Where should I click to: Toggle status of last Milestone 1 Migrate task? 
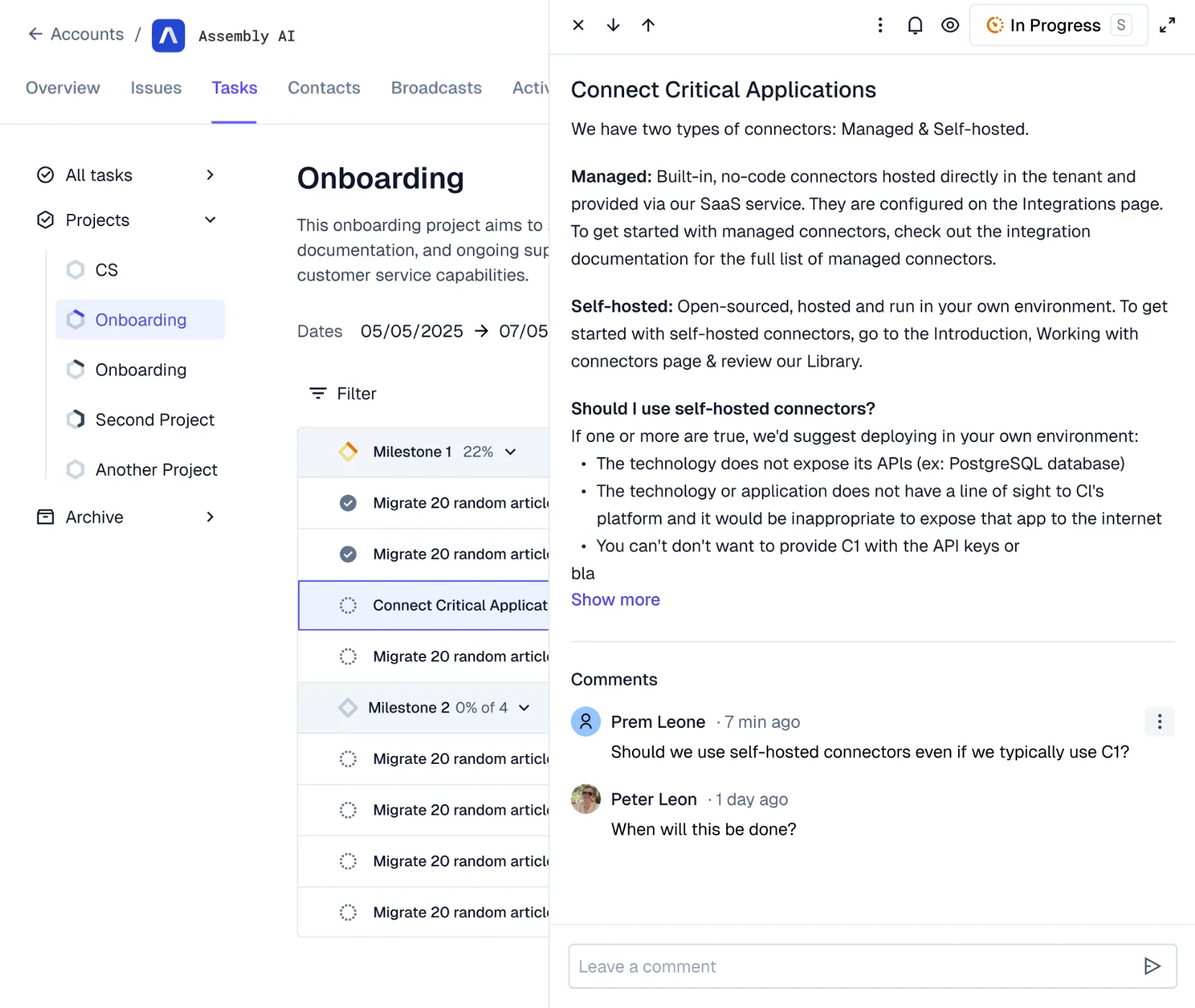pos(348,657)
